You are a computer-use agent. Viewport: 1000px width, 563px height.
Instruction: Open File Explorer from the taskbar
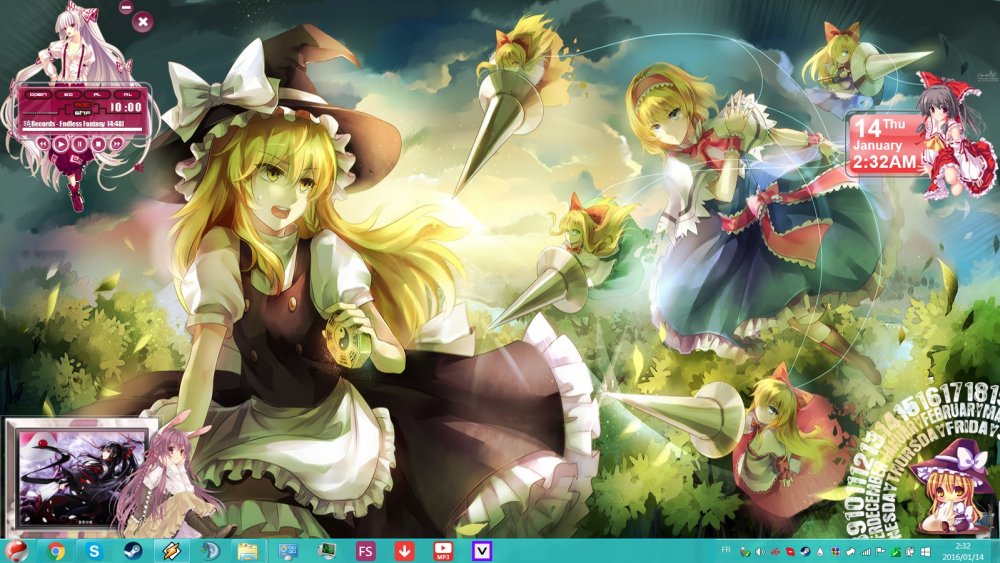click(247, 551)
